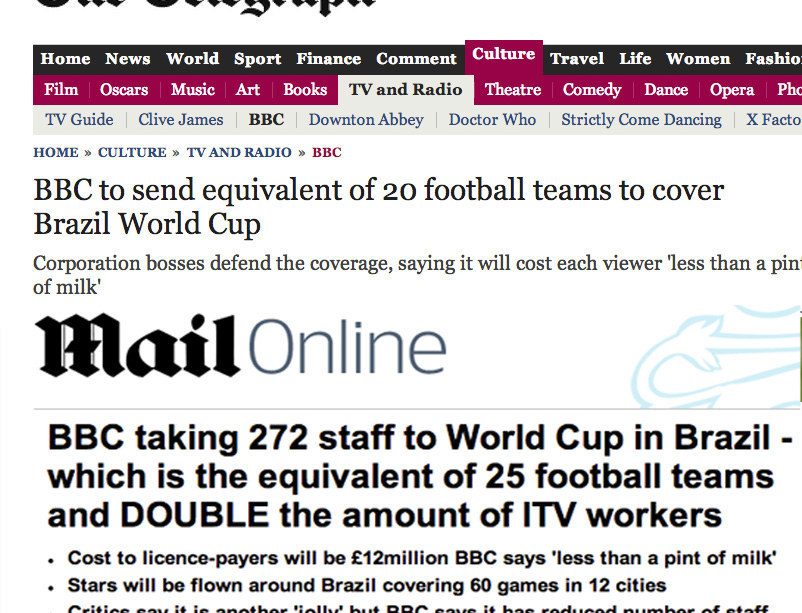Select TV and Radio tab
The width and height of the screenshot is (802, 613).
click(x=406, y=90)
